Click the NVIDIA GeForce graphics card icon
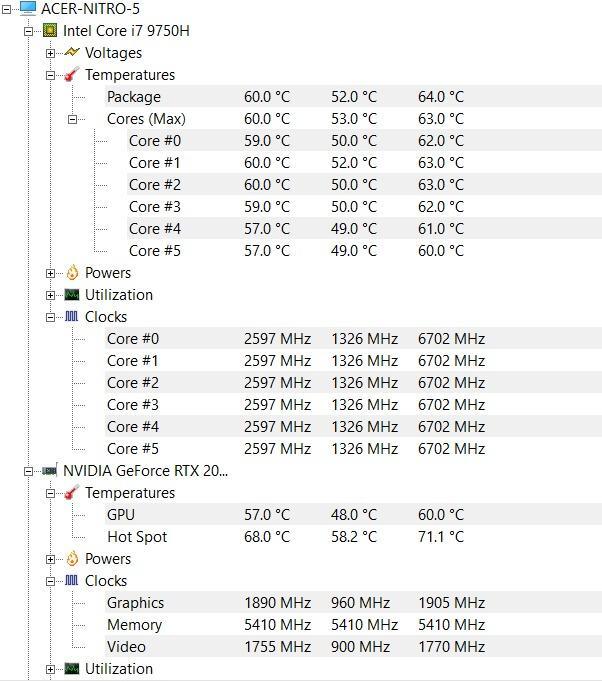Image resolution: width=602 pixels, height=682 pixels. click(x=50, y=471)
